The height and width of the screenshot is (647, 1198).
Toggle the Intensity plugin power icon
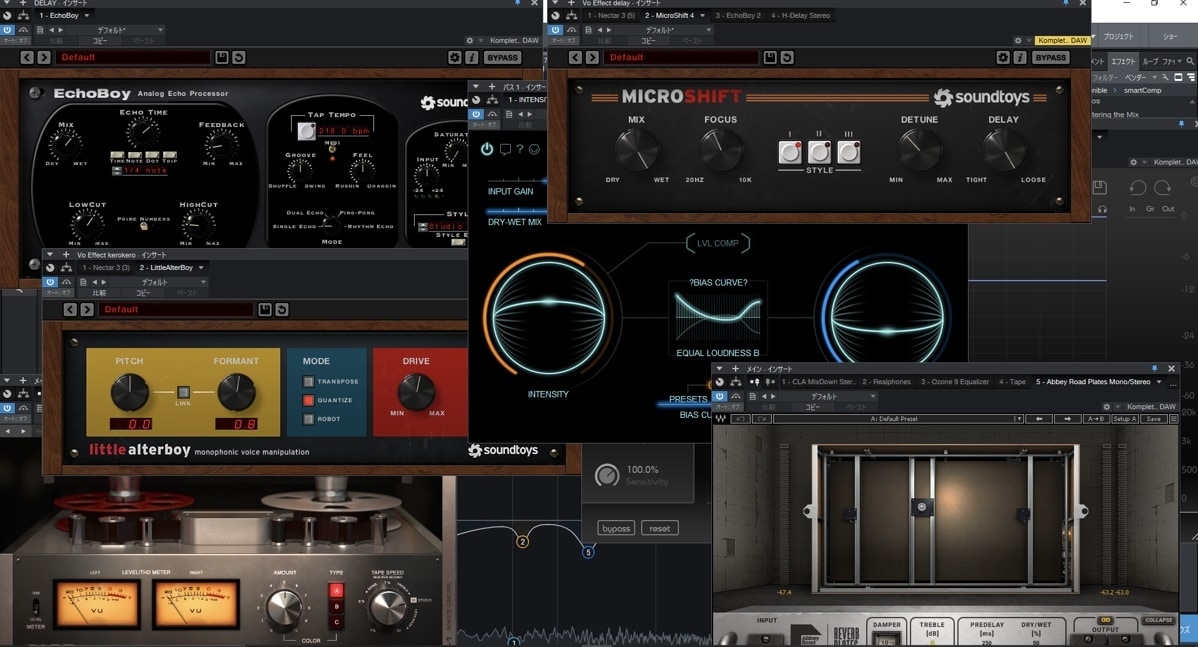click(x=487, y=149)
